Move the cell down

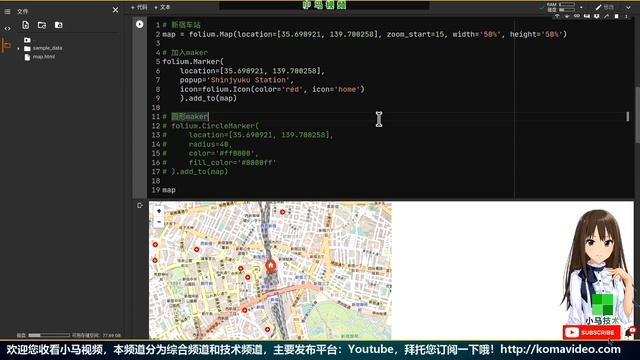[567, 16]
